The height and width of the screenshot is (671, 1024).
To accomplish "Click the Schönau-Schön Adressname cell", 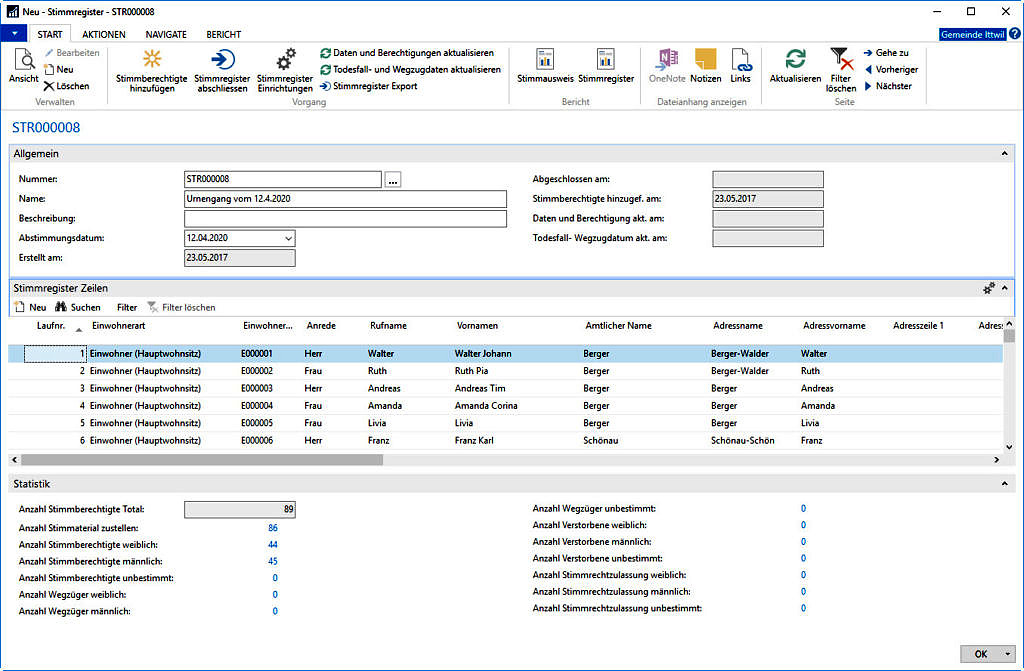I will pos(743,441).
